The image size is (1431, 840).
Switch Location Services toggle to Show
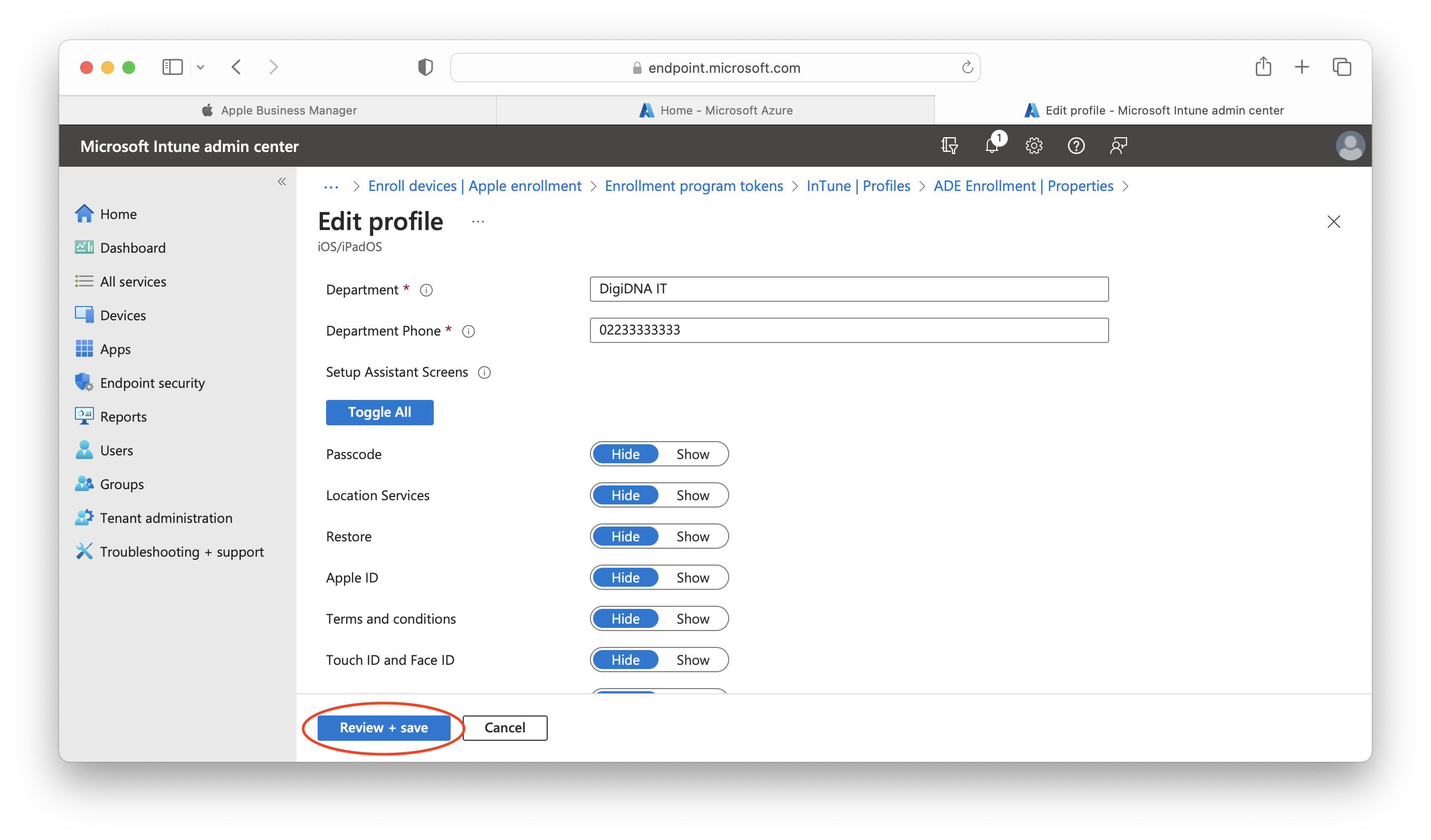(692, 495)
